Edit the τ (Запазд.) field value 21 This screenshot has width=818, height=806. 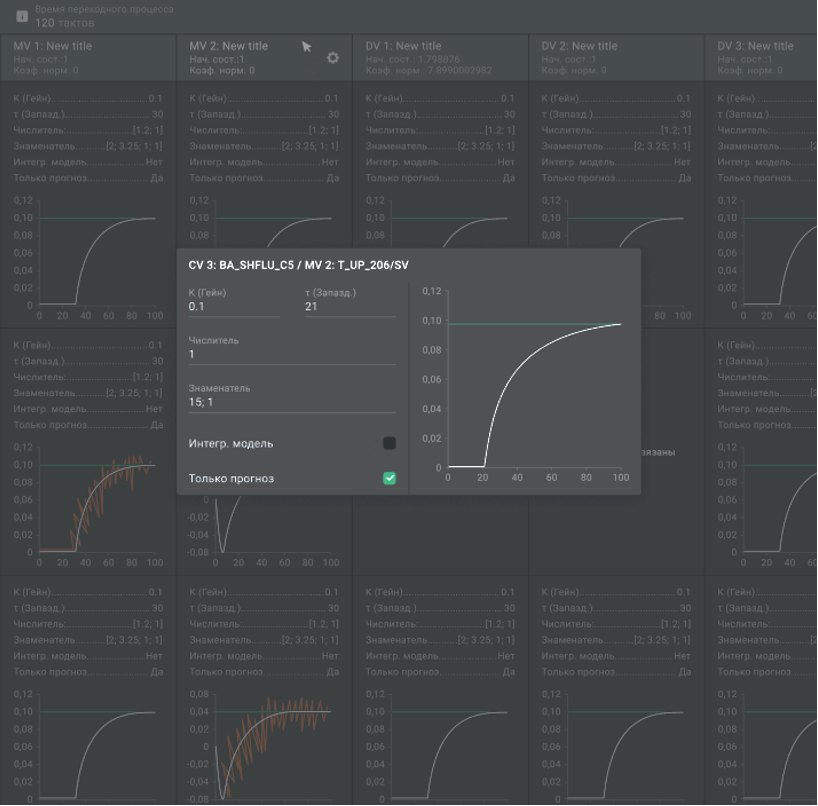[350, 306]
